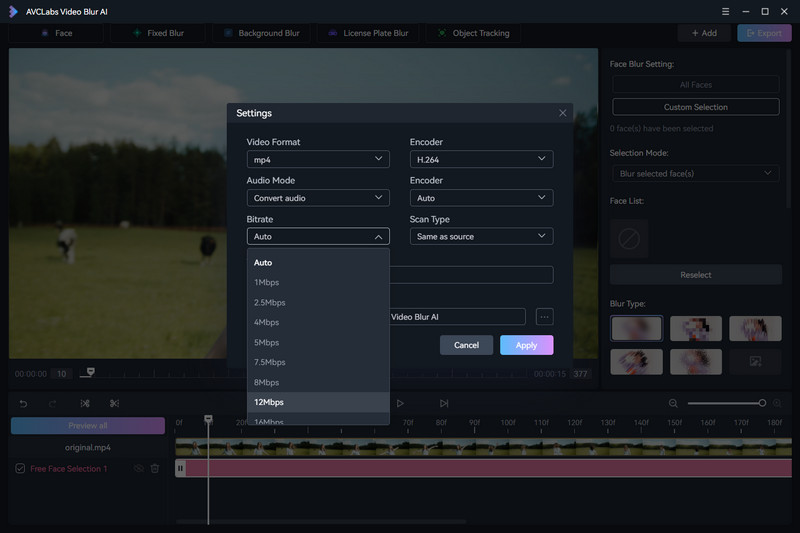
Task: Toggle visibility of Free Face Selection 1
Action: [x=138, y=468]
